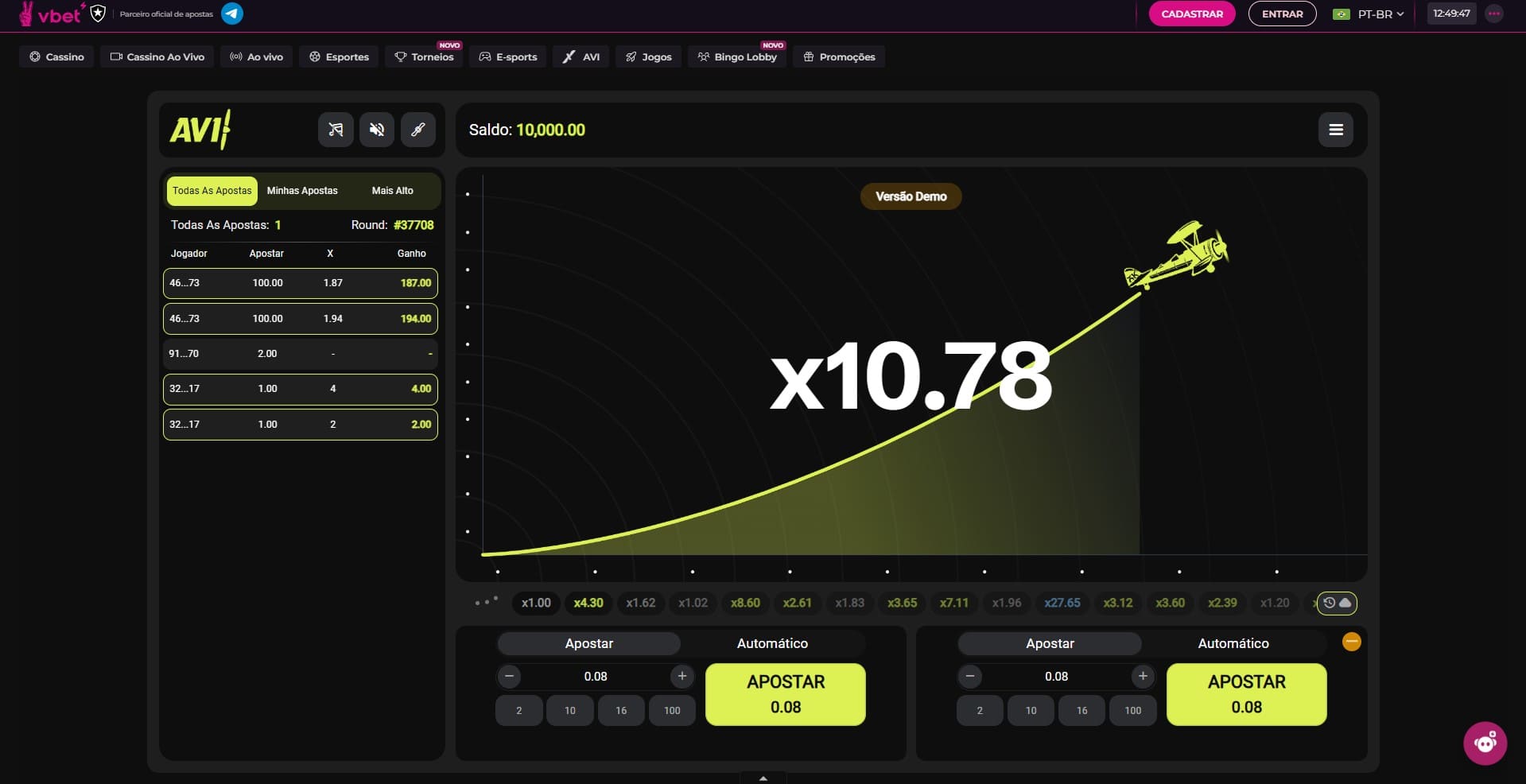Open the Torneios menu
Image resolution: width=1526 pixels, height=784 pixels.
(424, 56)
